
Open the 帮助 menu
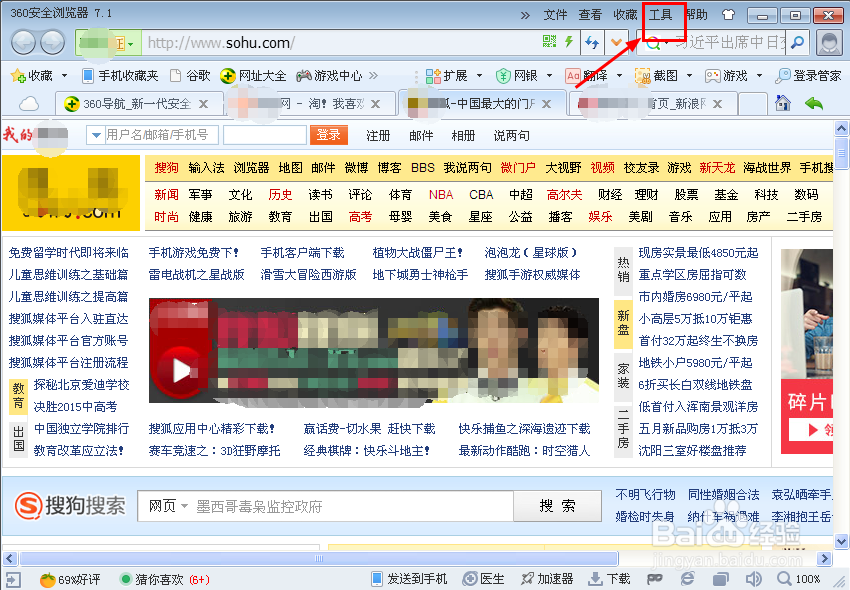click(x=697, y=15)
